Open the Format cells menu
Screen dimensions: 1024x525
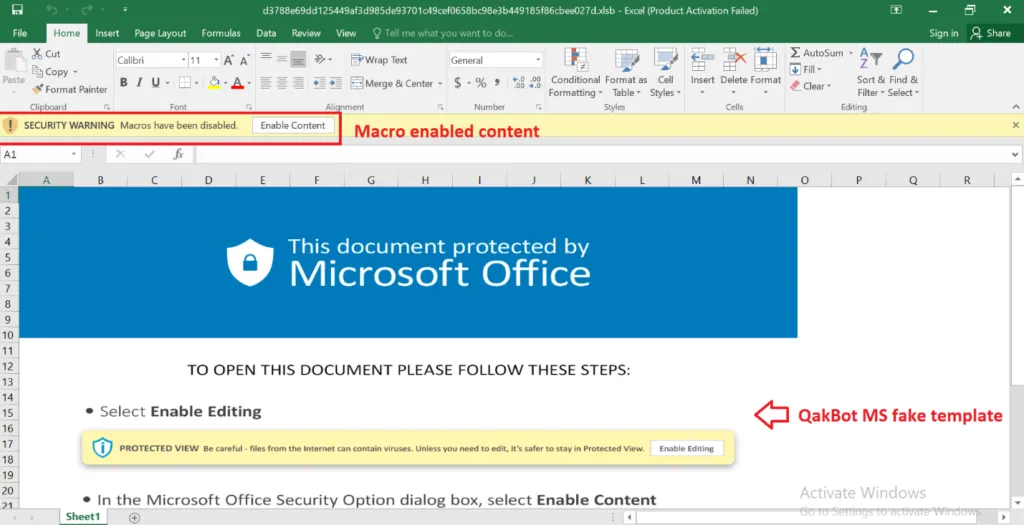point(765,72)
